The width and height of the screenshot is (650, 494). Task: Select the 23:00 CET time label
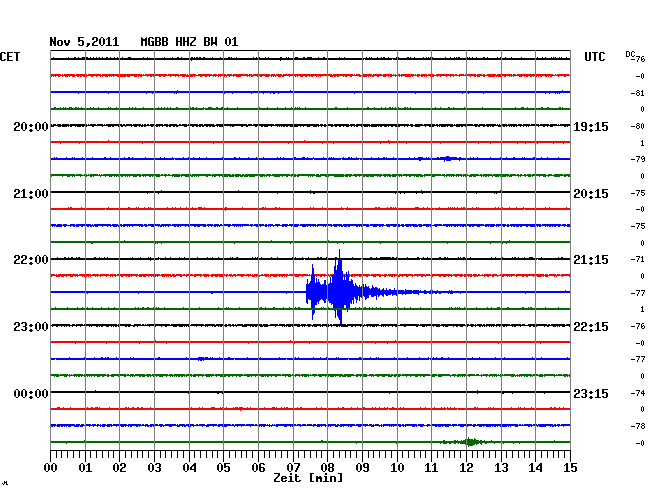click(x=31, y=327)
